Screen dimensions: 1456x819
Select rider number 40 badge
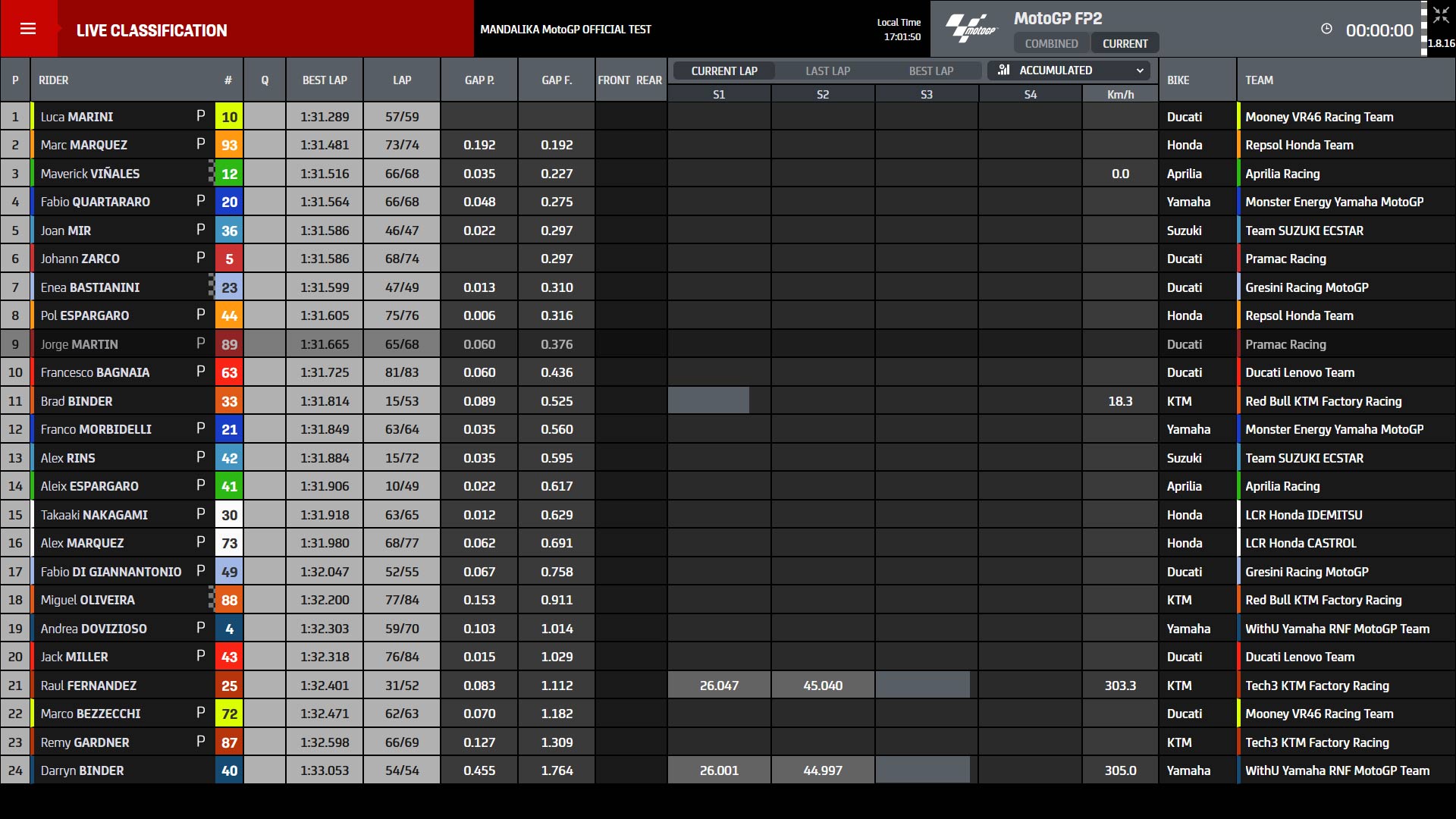[x=229, y=770]
